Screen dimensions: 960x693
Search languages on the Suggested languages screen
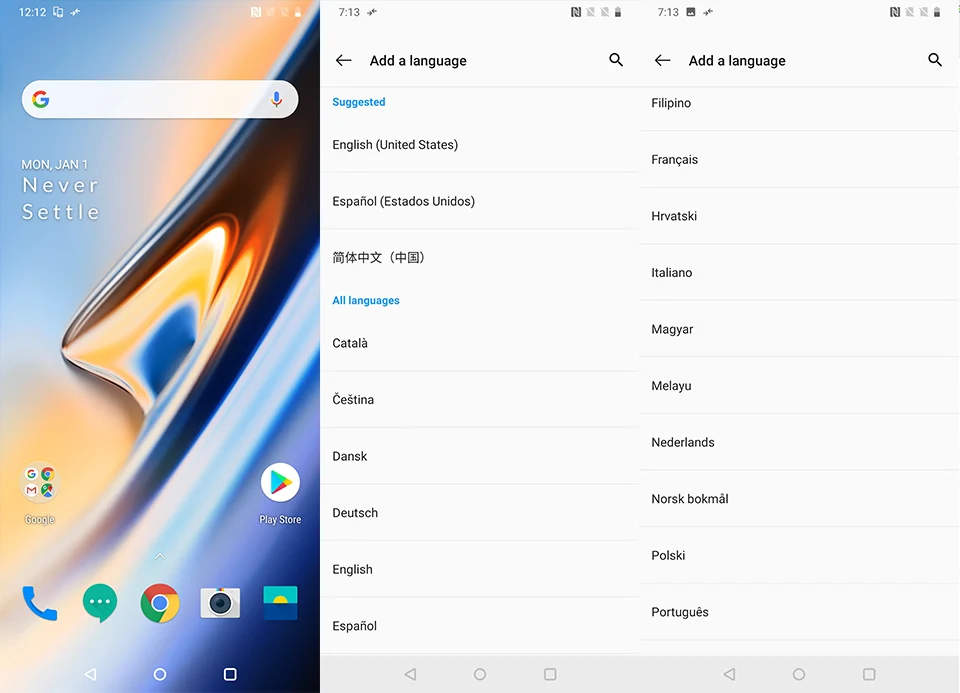[616, 59]
